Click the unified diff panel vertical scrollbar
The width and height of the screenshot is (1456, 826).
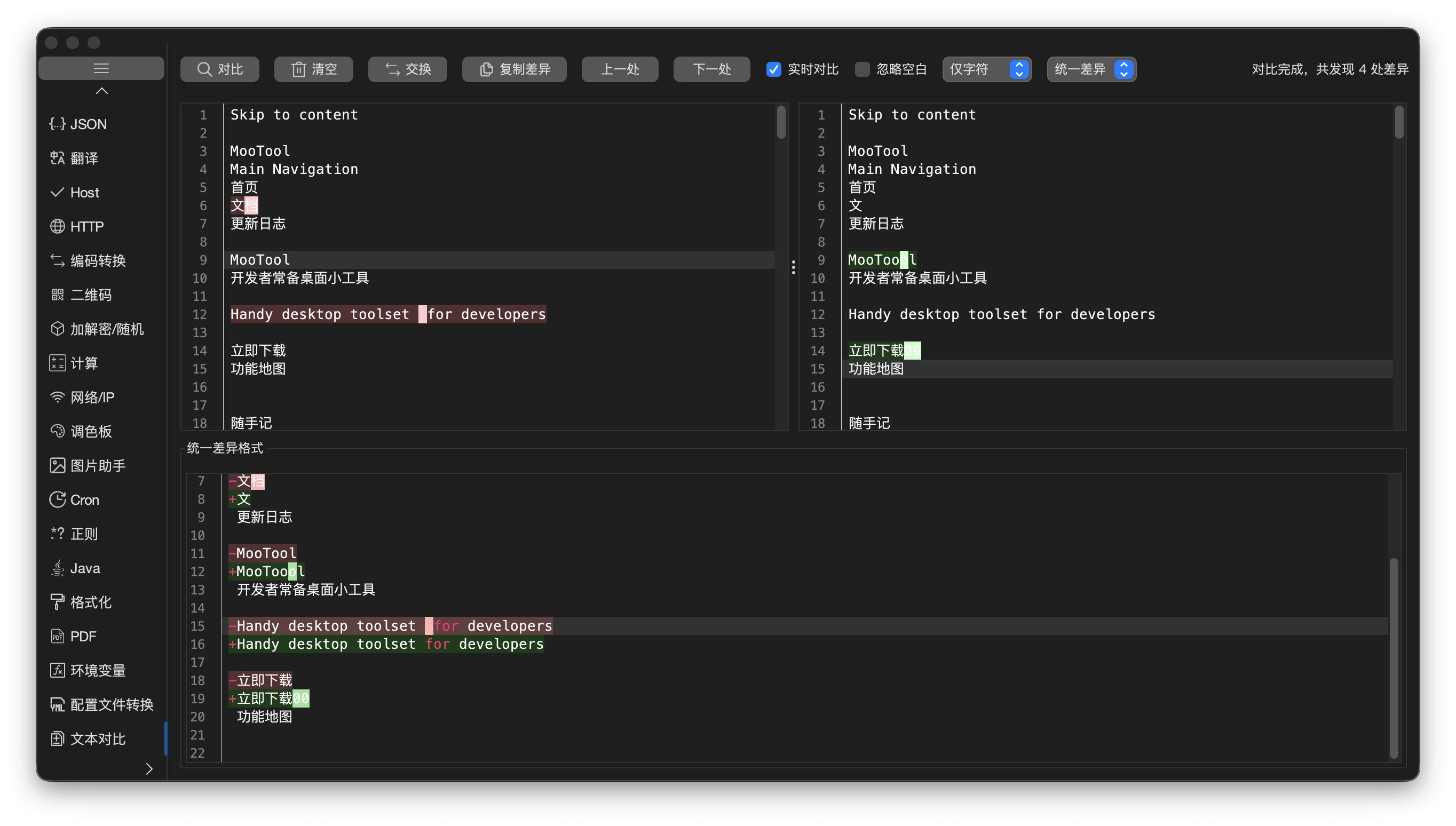pos(1394,658)
